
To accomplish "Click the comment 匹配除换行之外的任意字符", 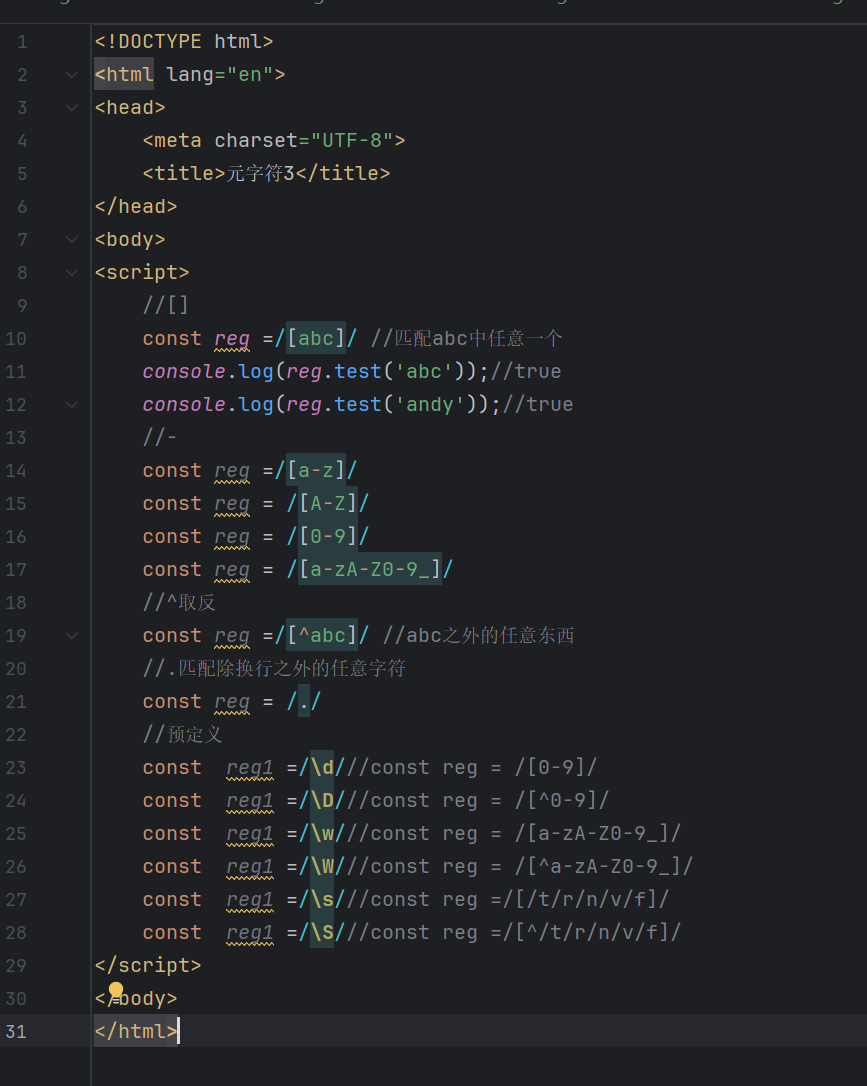I will [x=292, y=668].
